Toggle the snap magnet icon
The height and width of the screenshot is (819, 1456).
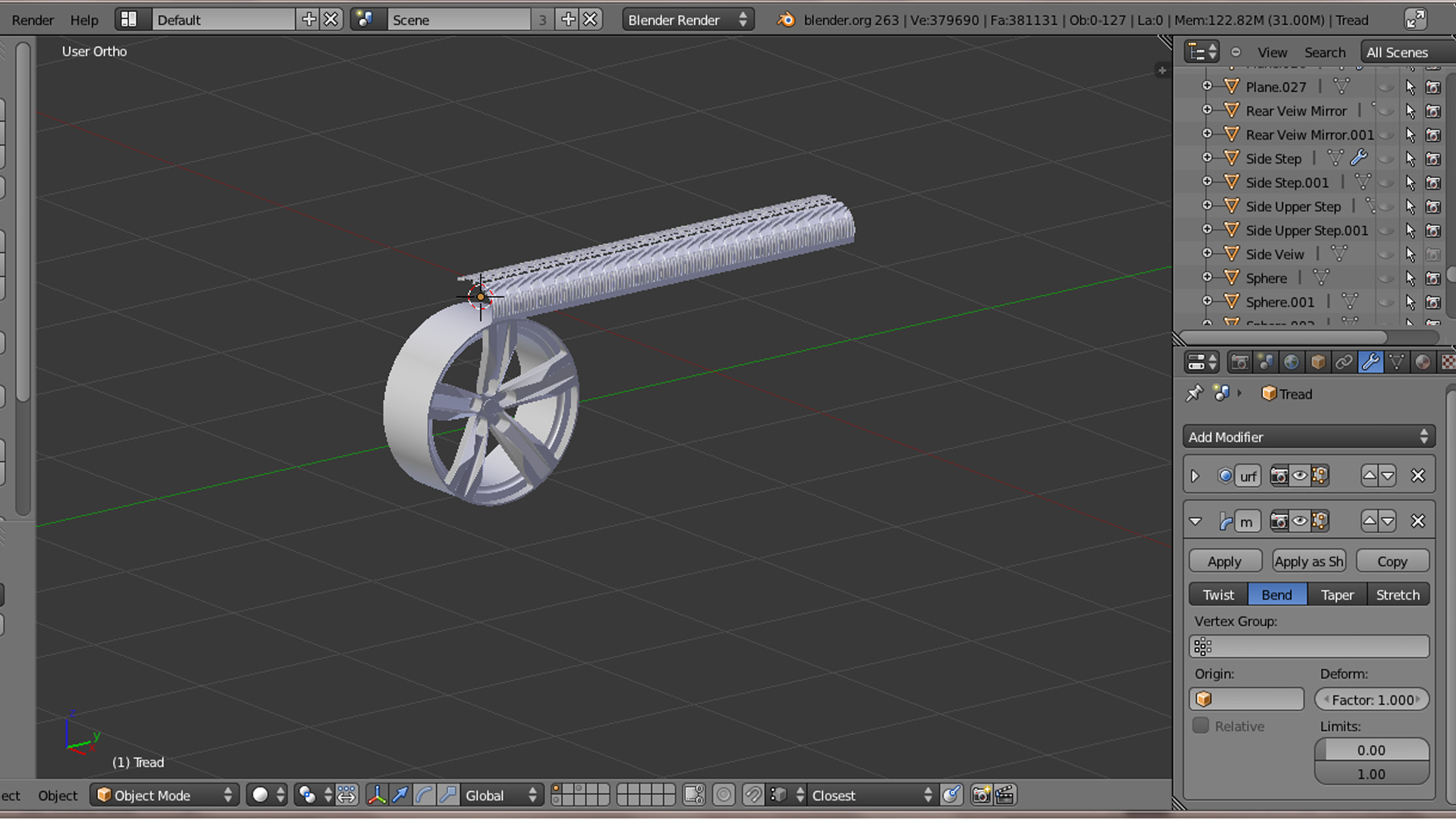tap(753, 795)
